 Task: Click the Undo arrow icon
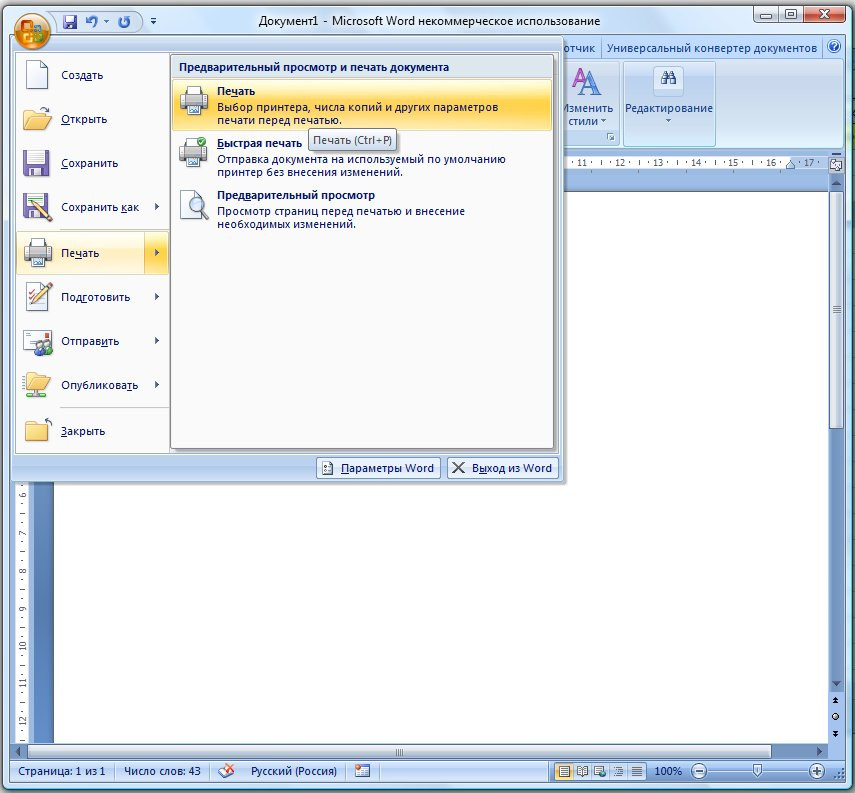[x=92, y=21]
